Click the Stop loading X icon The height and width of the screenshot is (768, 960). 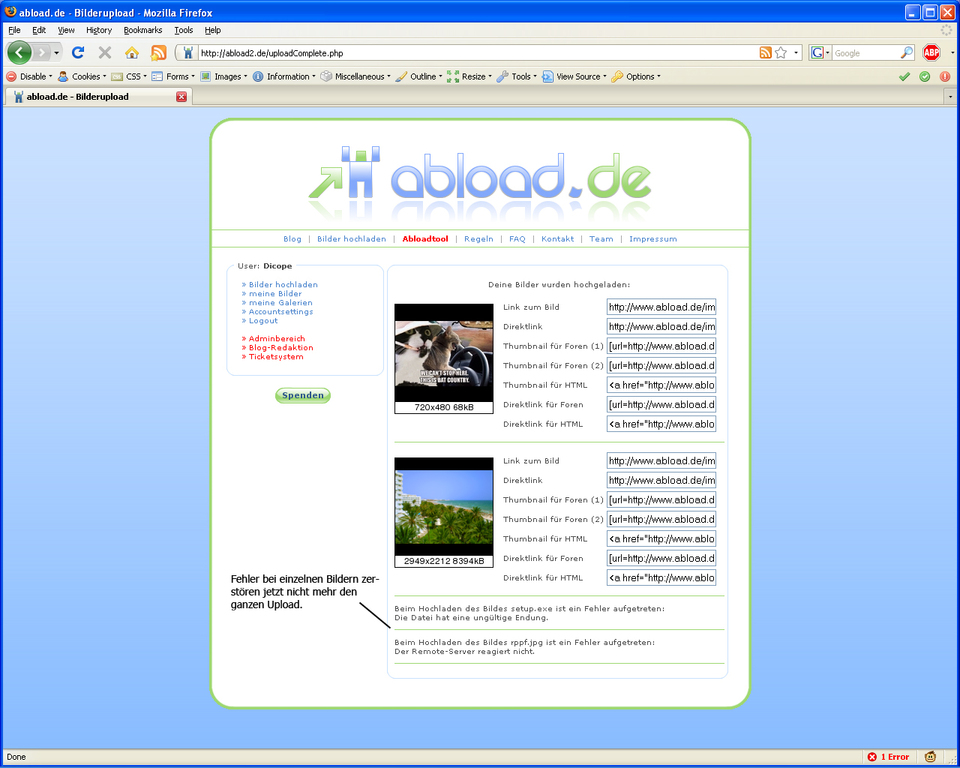[105, 53]
